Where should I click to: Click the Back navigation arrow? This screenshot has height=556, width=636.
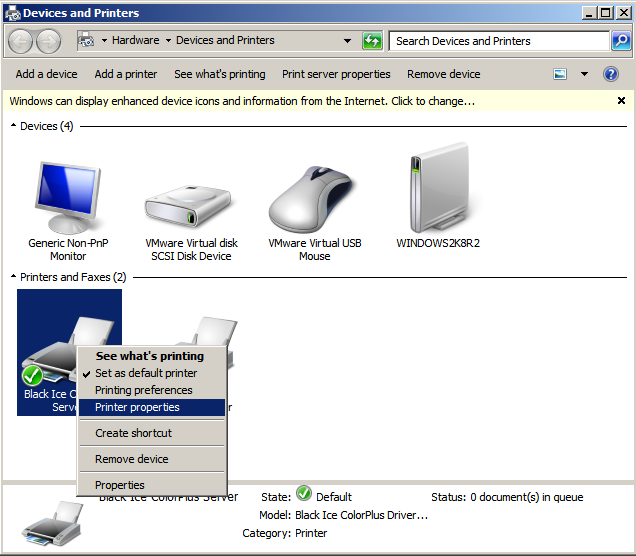(x=21, y=41)
